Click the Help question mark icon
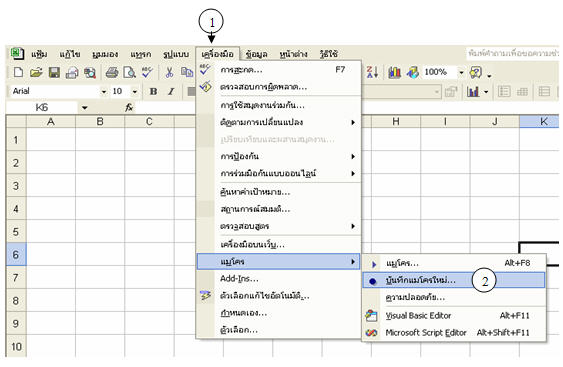Image resolution: width=563 pixels, height=367 pixels. [476, 73]
